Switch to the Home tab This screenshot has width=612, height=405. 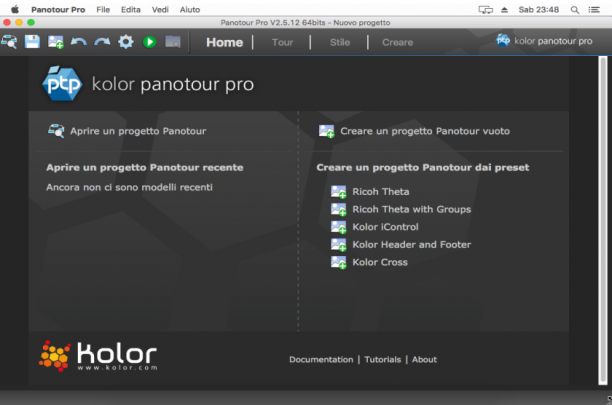[224, 42]
